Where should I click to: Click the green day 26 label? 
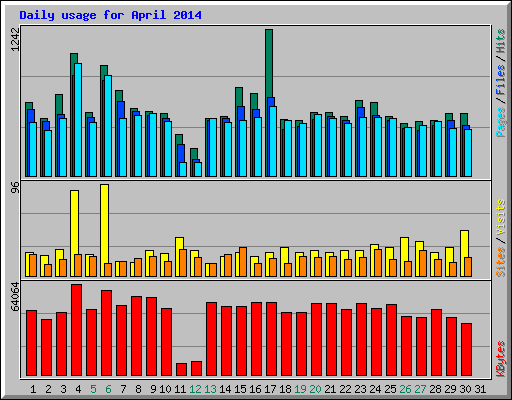(x=405, y=389)
